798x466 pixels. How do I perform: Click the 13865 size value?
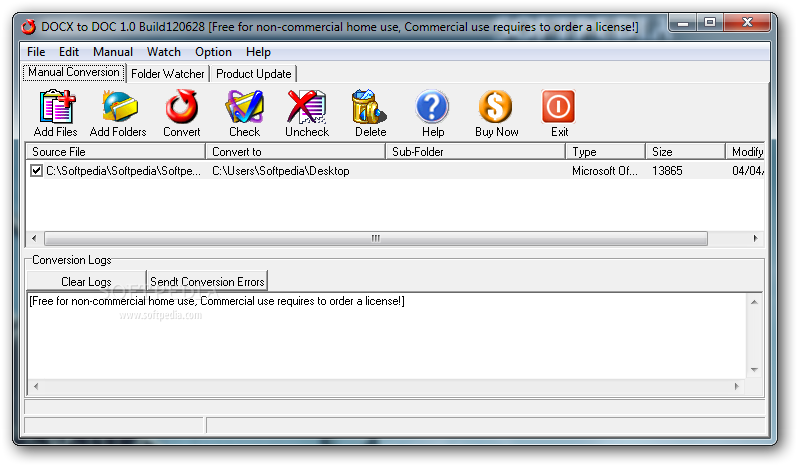coord(667,171)
